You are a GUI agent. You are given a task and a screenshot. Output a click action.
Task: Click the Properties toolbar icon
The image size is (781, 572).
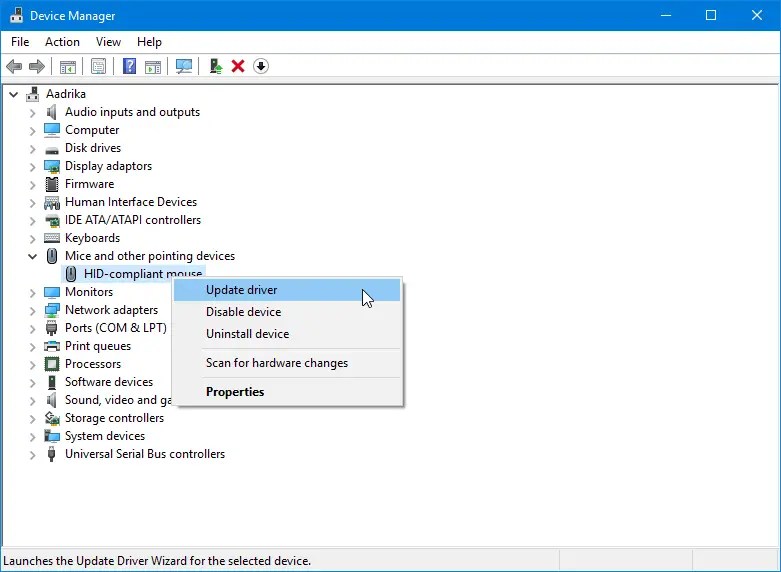click(98, 66)
